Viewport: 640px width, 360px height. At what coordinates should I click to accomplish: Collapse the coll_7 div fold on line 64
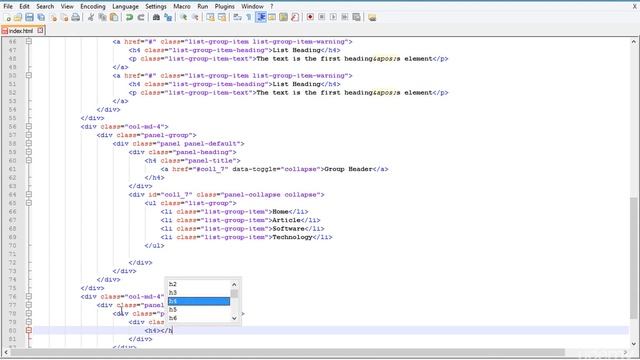tap(29, 194)
